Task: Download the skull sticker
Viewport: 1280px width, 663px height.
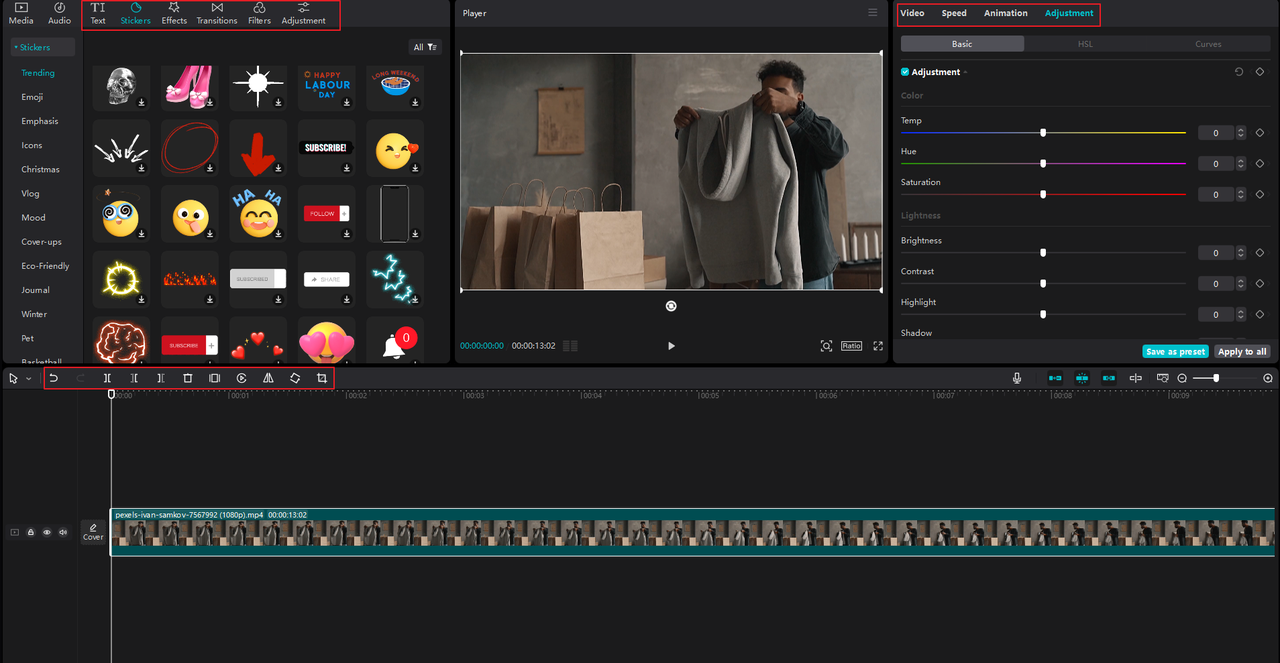Action: point(141,102)
